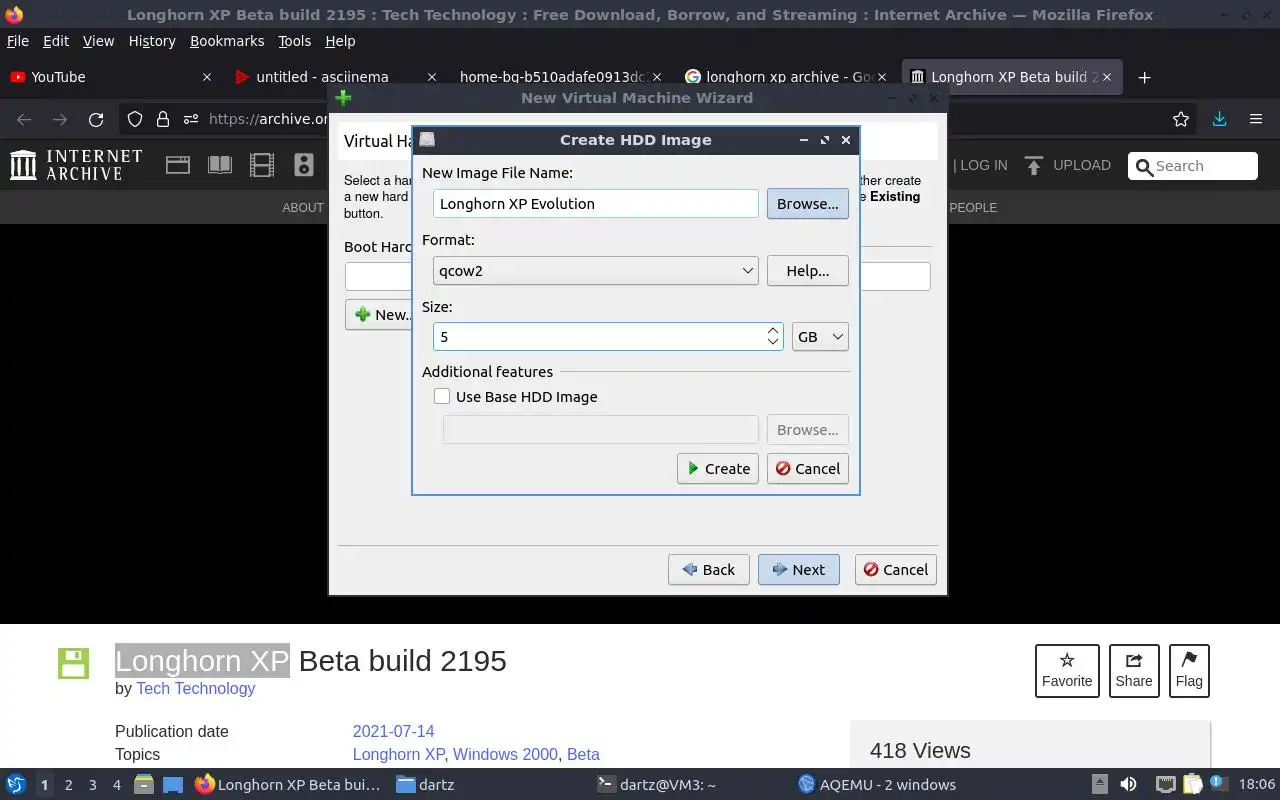Open the volume control in system tray
This screenshot has height=800, width=1280.
(x=1128, y=785)
